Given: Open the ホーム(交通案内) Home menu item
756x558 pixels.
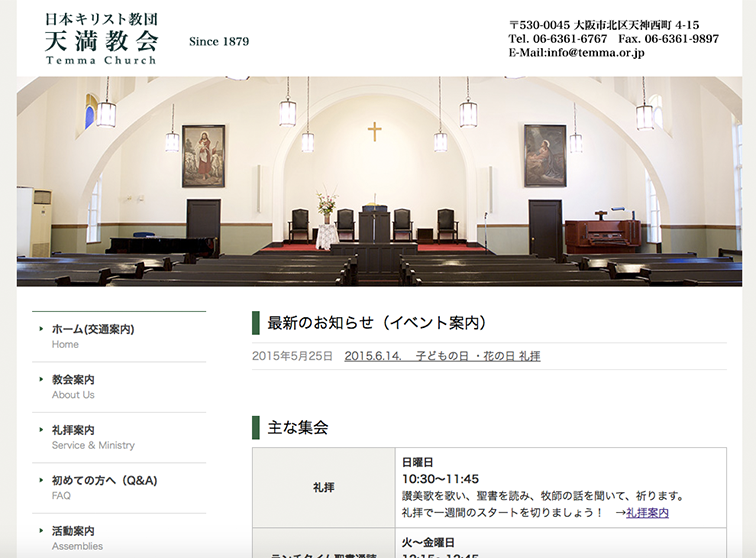Looking at the screenshot, I should tap(92, 329).
